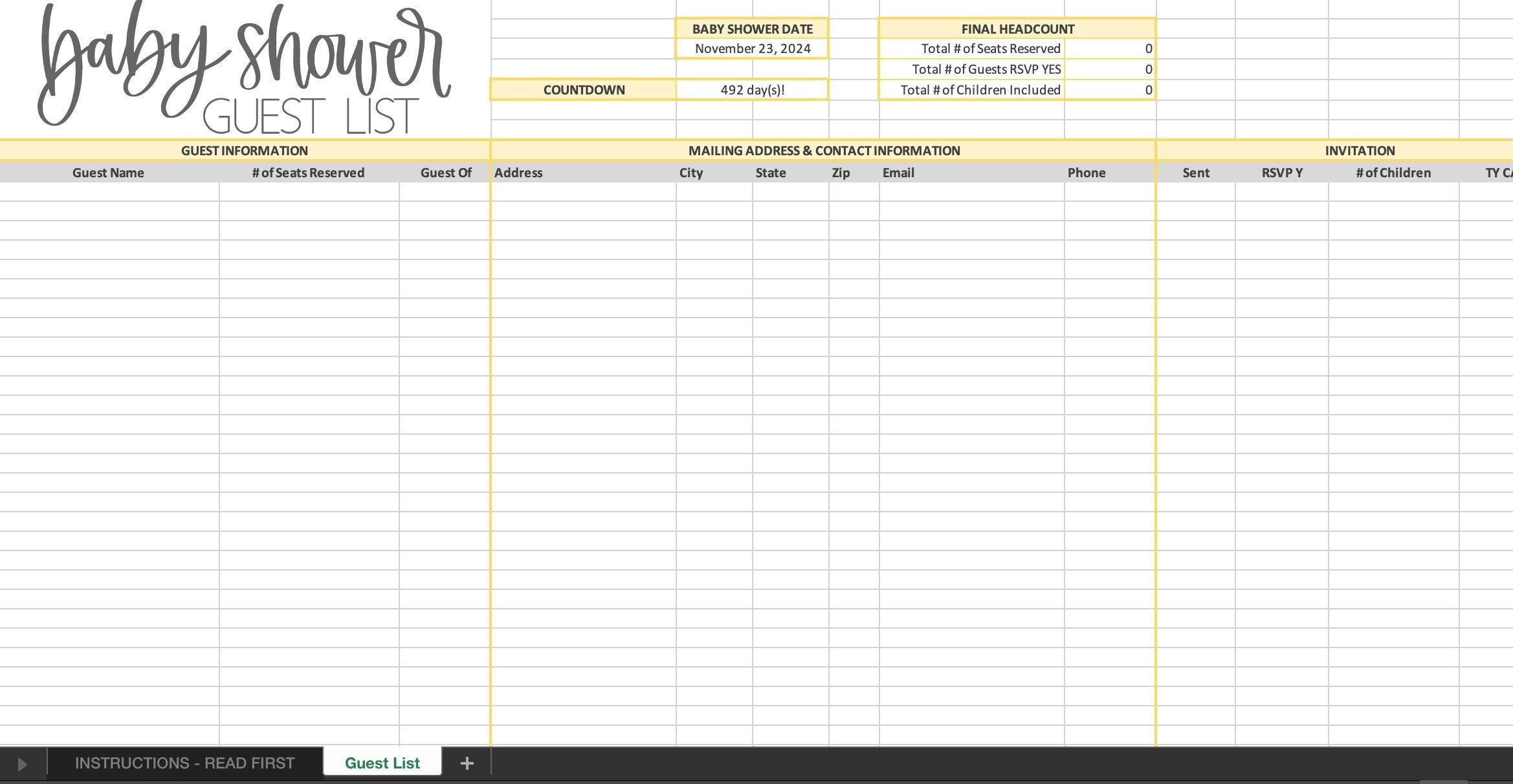
Task: Click the RSVP Y column header
Action: click(1281, 173)
